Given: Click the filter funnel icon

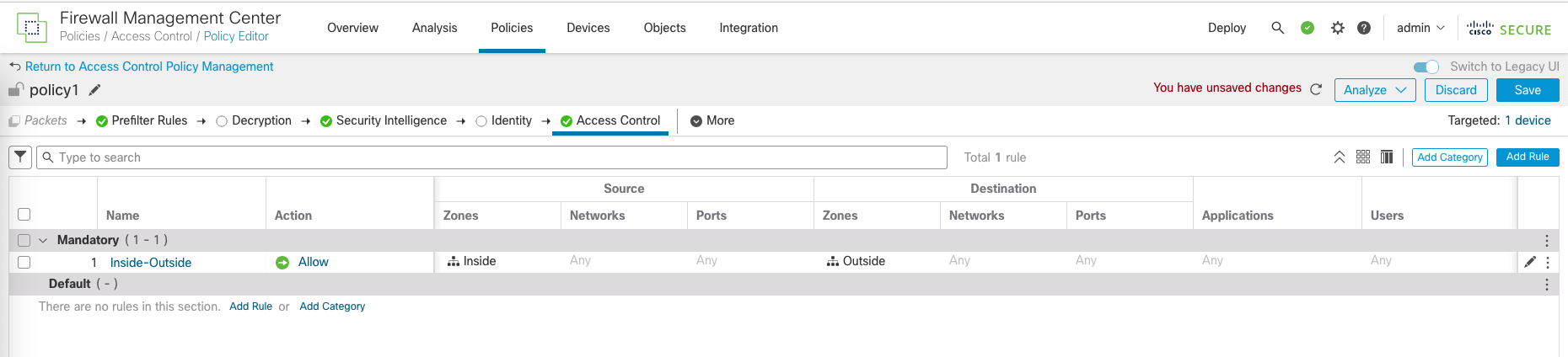Looking at the screenshot, I should point(20,157).
